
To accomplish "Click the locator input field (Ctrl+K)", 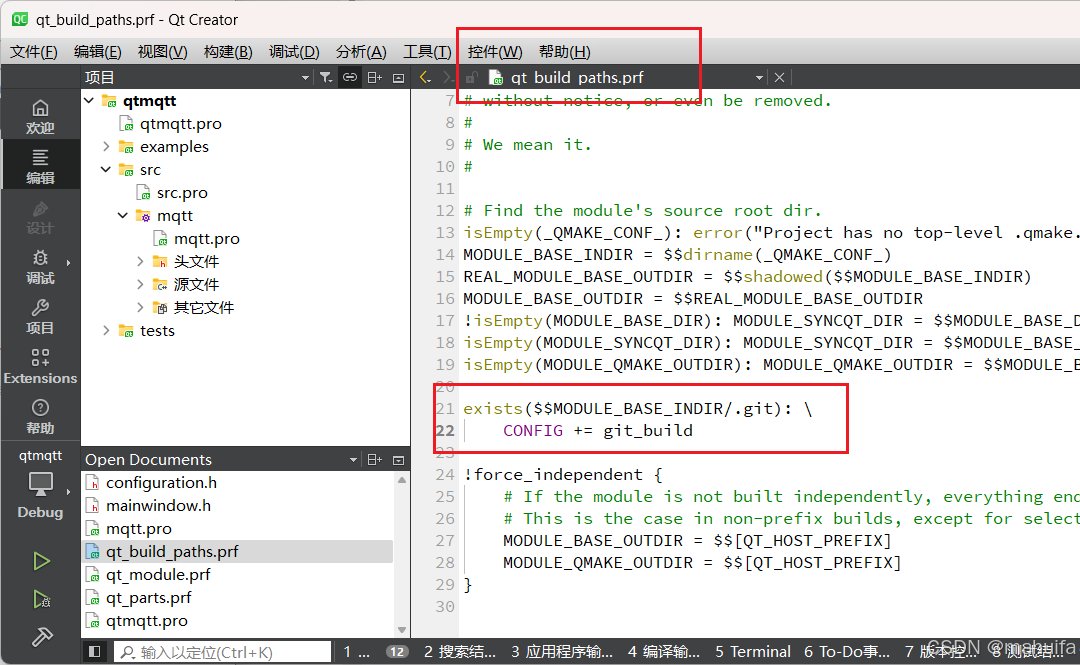I will pos(222,652).
